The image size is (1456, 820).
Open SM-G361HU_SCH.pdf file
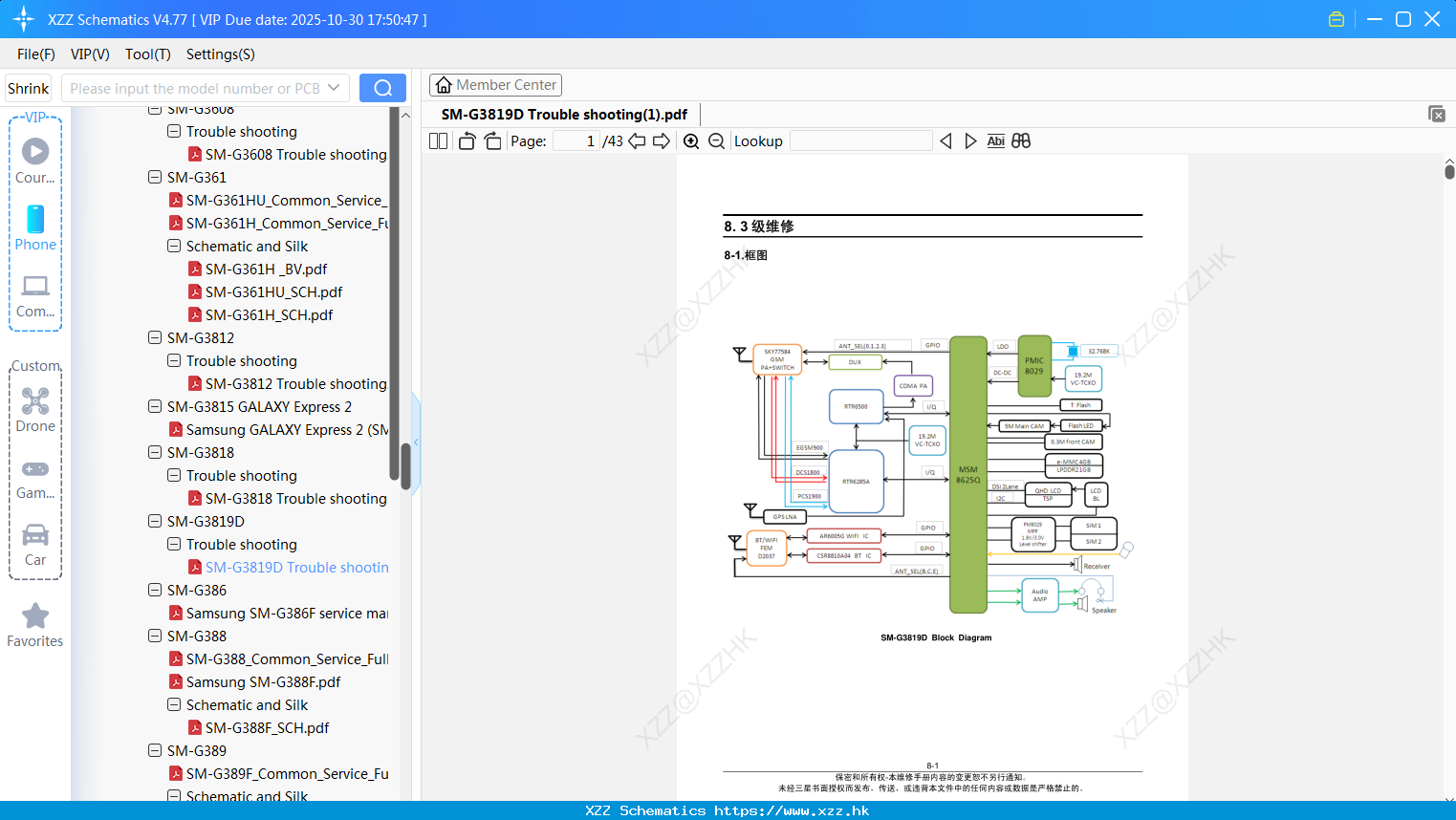(273, 291)
